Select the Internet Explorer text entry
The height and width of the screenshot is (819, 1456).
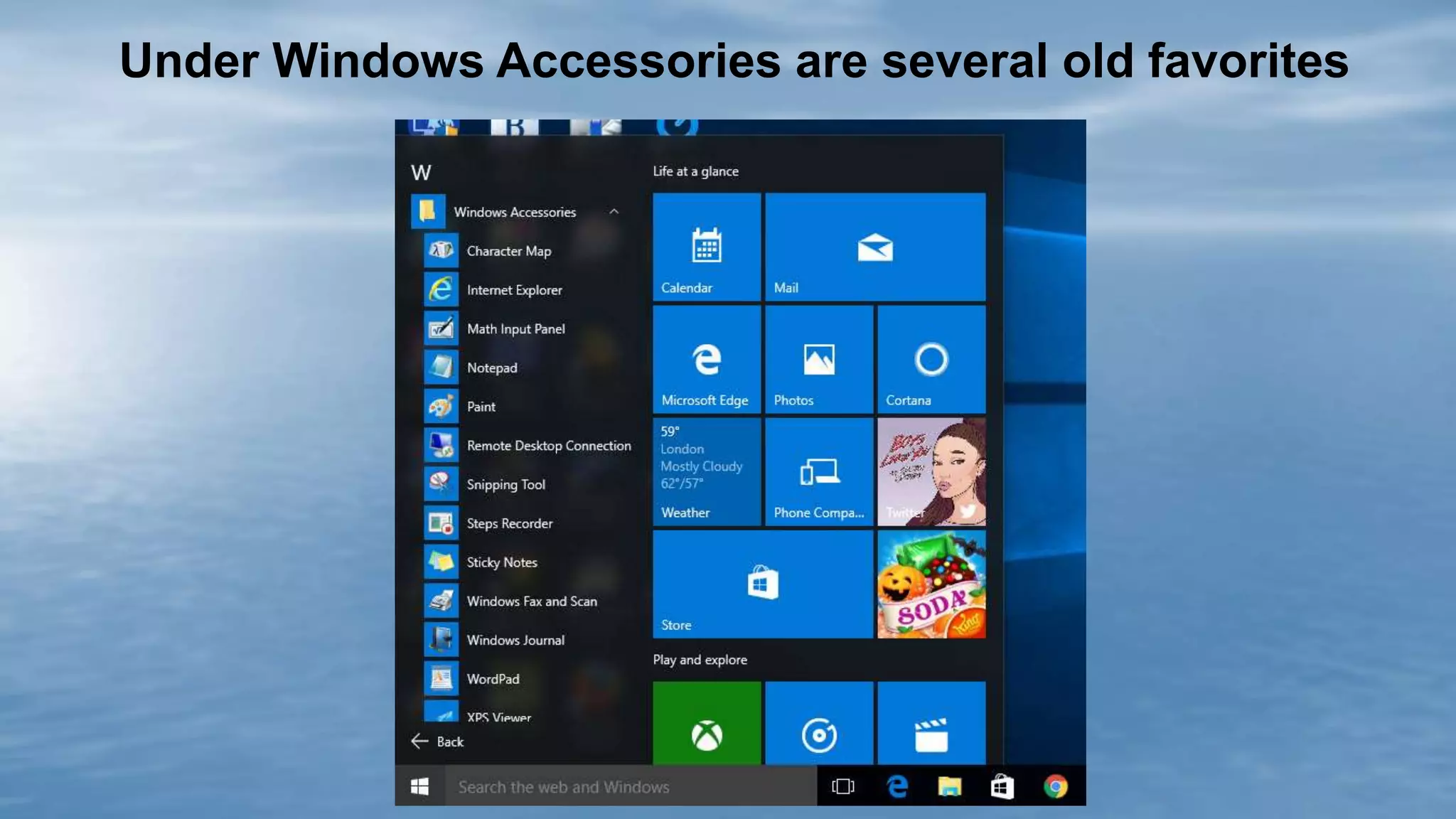click(514, 290)
